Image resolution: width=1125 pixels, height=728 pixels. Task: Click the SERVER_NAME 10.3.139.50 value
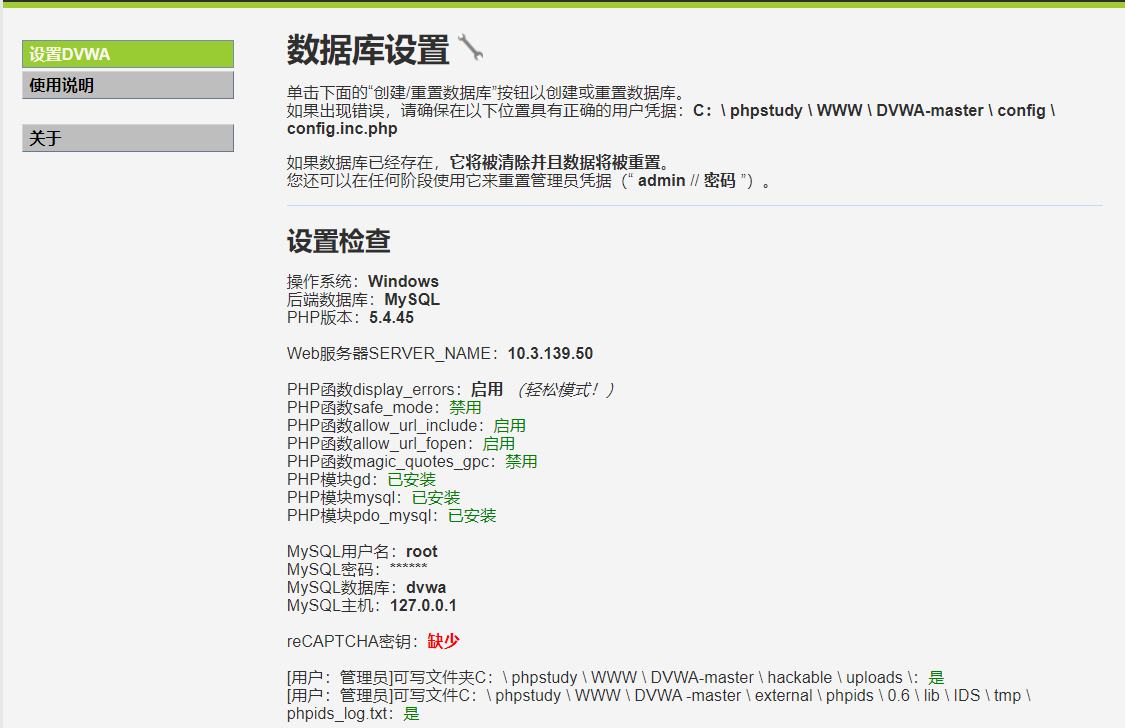click(550, 354)
